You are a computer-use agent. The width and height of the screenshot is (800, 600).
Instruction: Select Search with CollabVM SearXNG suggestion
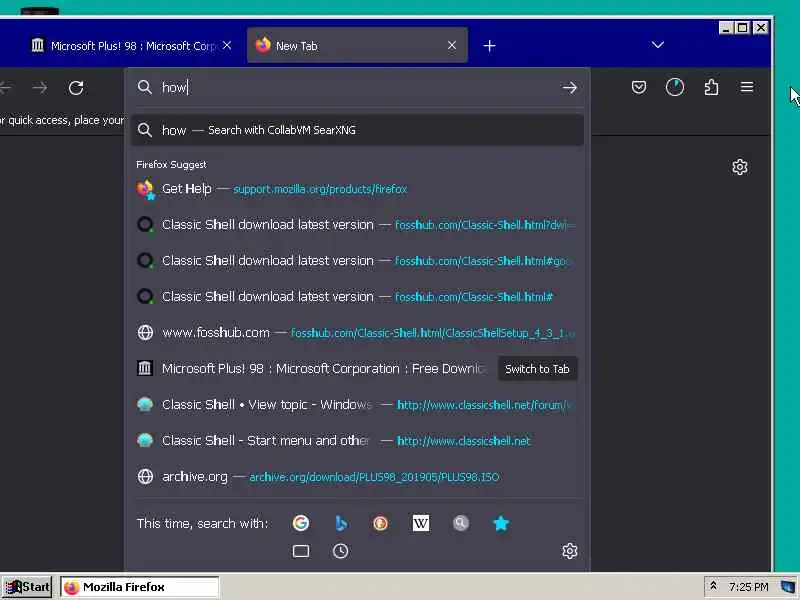click(x=357, y=130)
